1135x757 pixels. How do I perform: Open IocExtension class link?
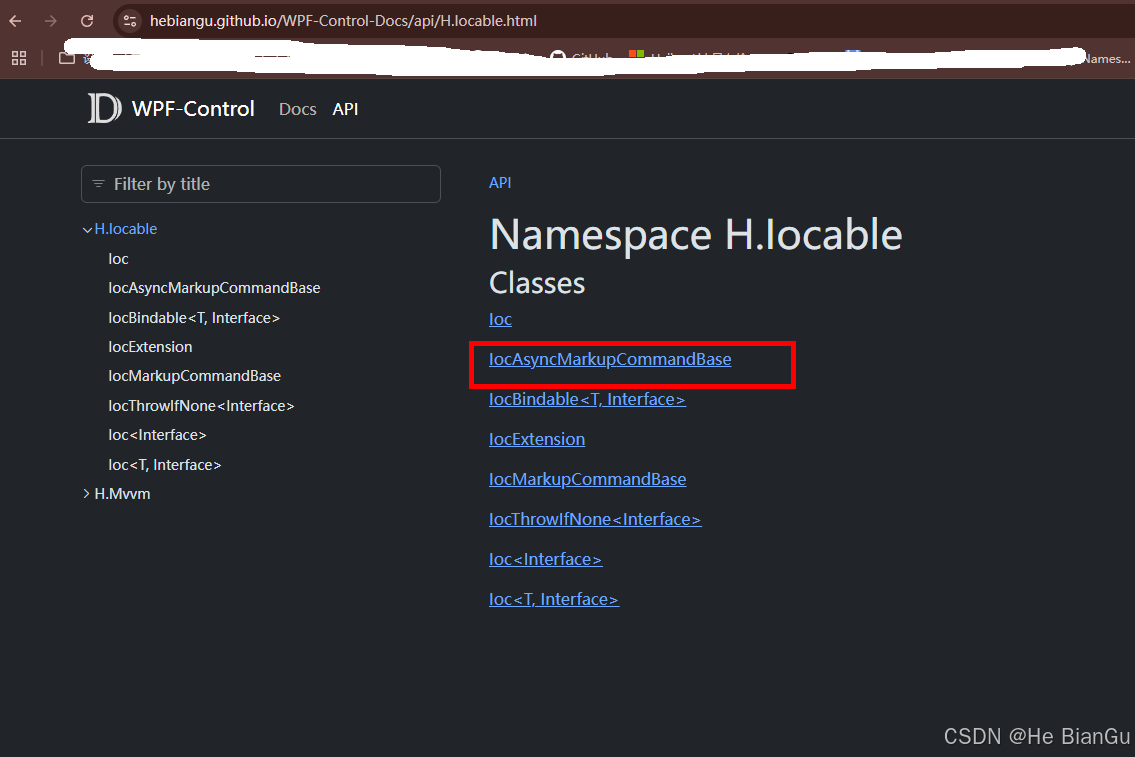tap(537, 439)
